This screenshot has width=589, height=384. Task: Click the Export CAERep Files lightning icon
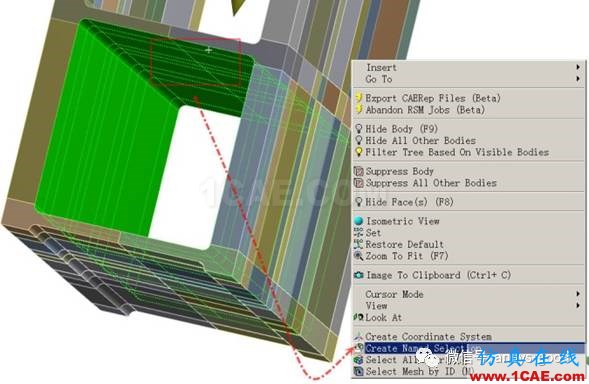pos(359,98)
